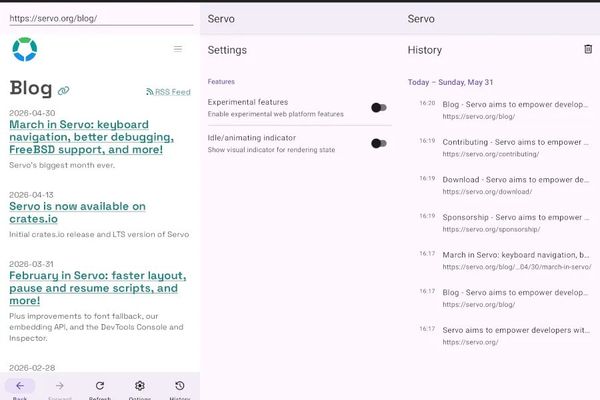This screenshot has height=400, width=600.
Task: Open the hamburger menu on blog page
Action: point(178,49)
